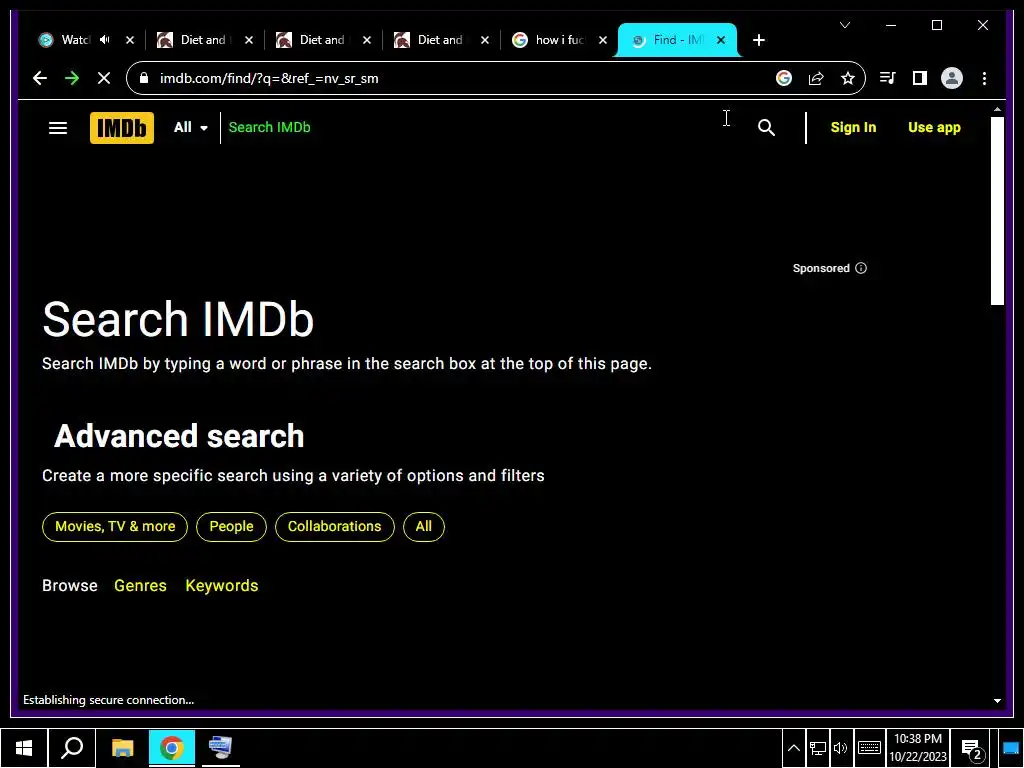Open the tab search chevron
The width and height of the screenshot is (1024, 768).
coord(845,25)
